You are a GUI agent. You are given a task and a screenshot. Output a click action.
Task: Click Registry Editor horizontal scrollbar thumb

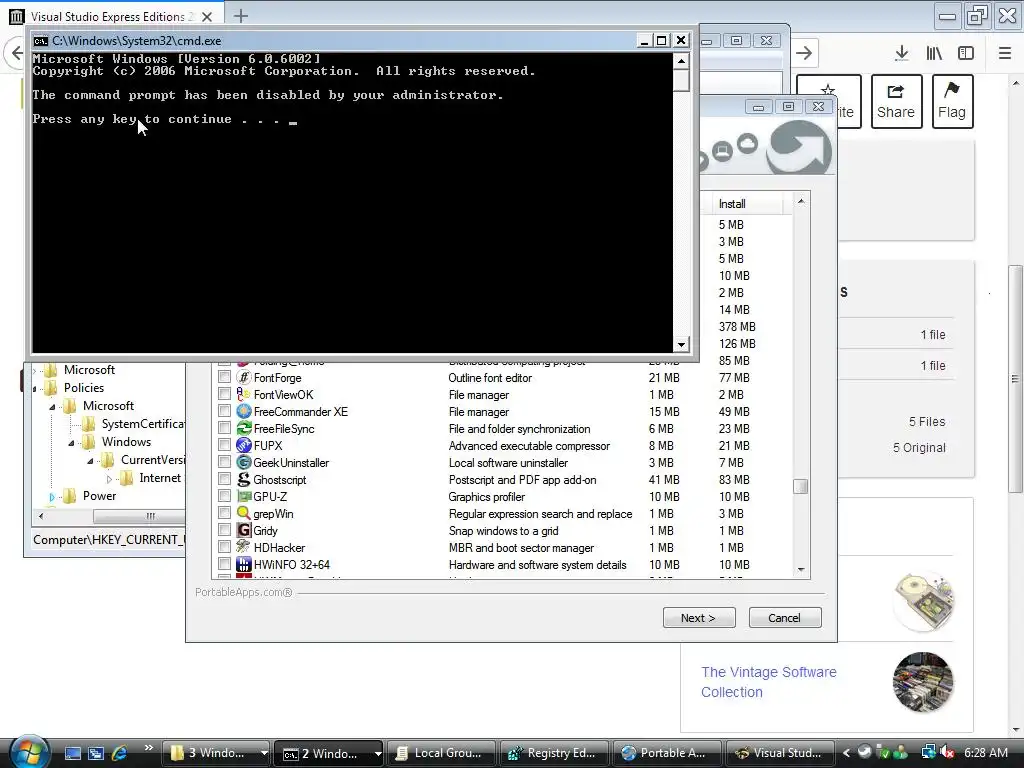coord(142,516)
